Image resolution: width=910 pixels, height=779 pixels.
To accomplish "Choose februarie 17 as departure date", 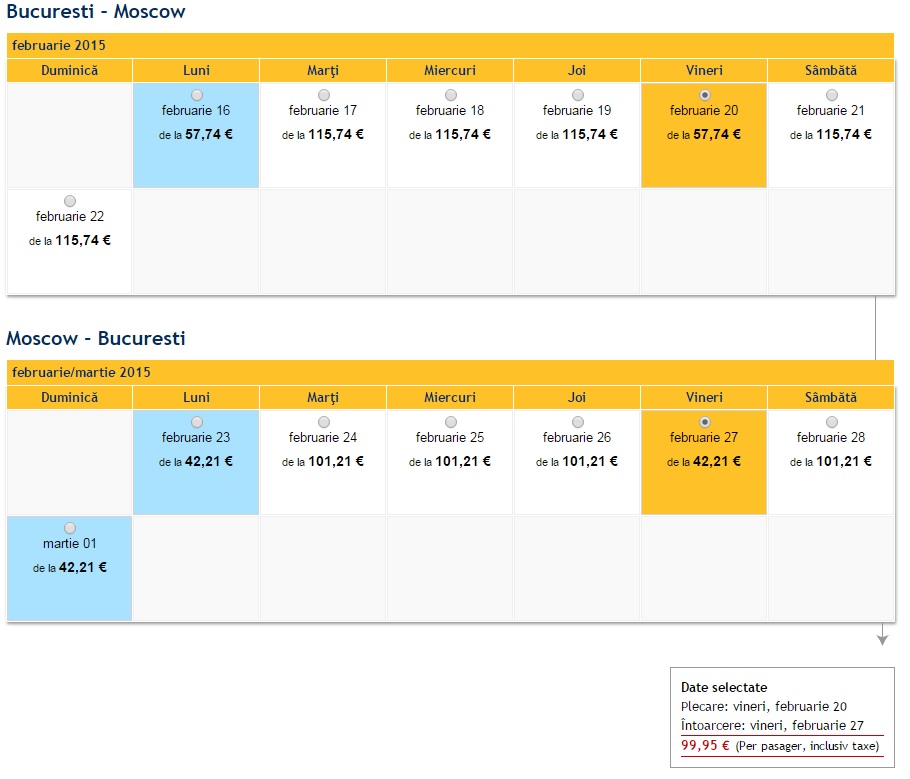I will coord(323,95).
